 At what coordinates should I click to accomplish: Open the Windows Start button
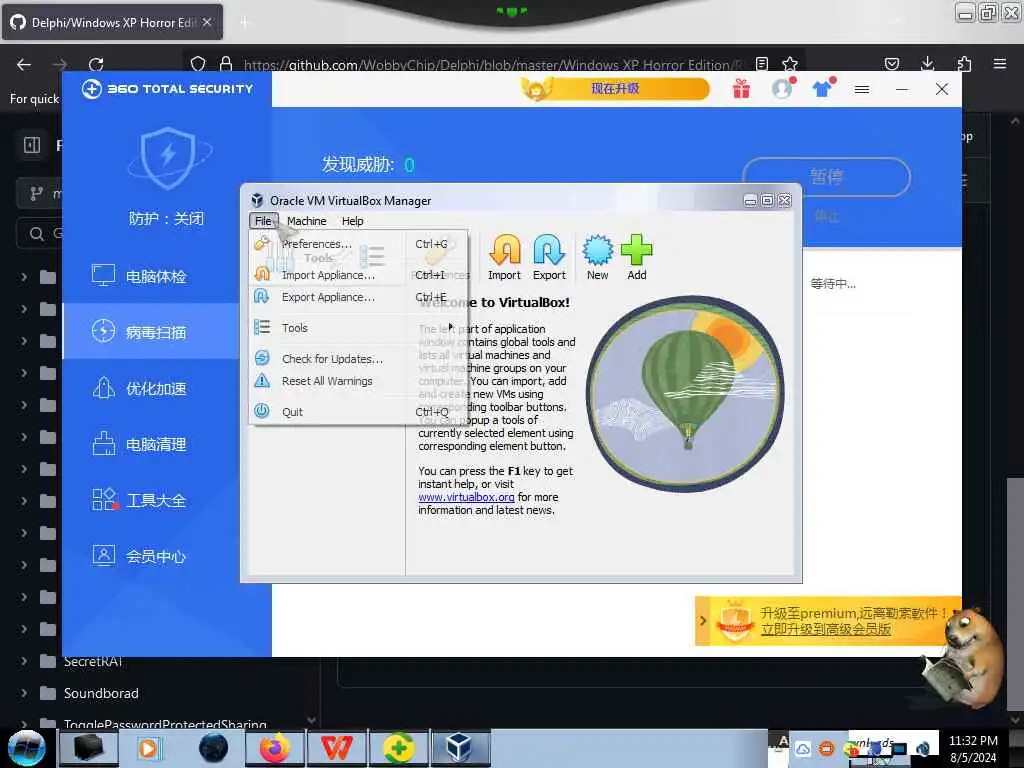(26, 748)
